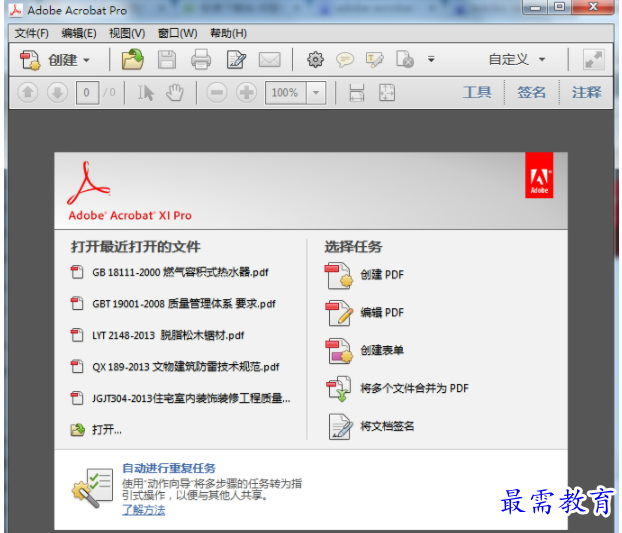Maximize the Adobe Acrobat Pro window
The width and height of the screenshot is (622, 533).
560,7
